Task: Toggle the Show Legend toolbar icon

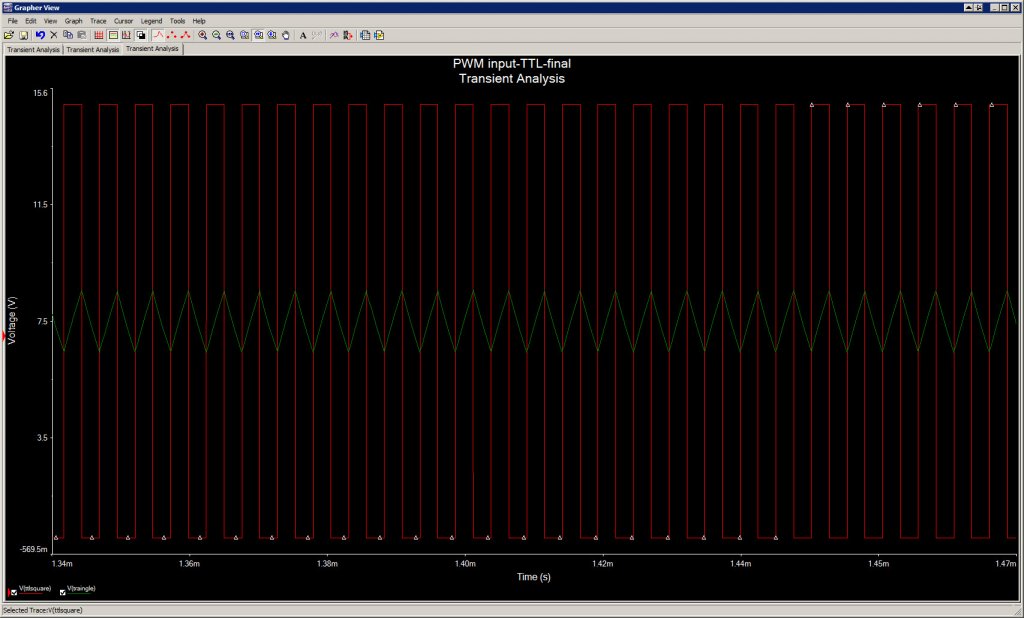Action: (113, 35)
